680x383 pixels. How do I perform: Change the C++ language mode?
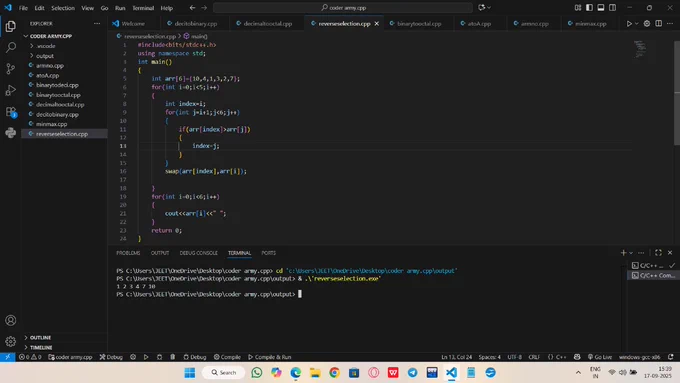click(561, 357)
